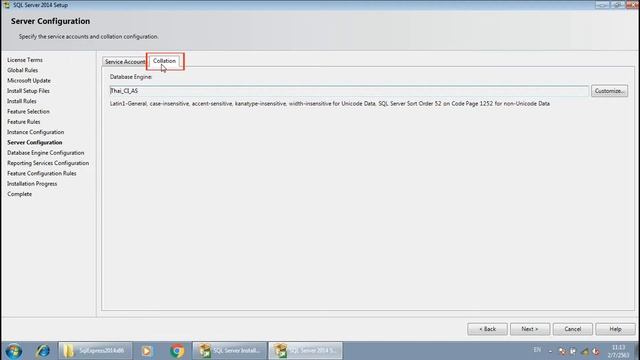Select Feature Selection step

tap(28, 111)
